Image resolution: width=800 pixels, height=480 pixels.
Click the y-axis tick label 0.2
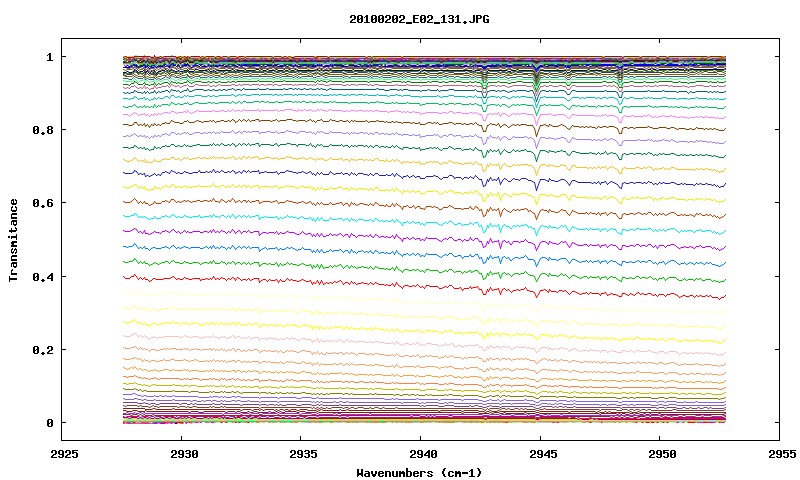pos(42,350)
